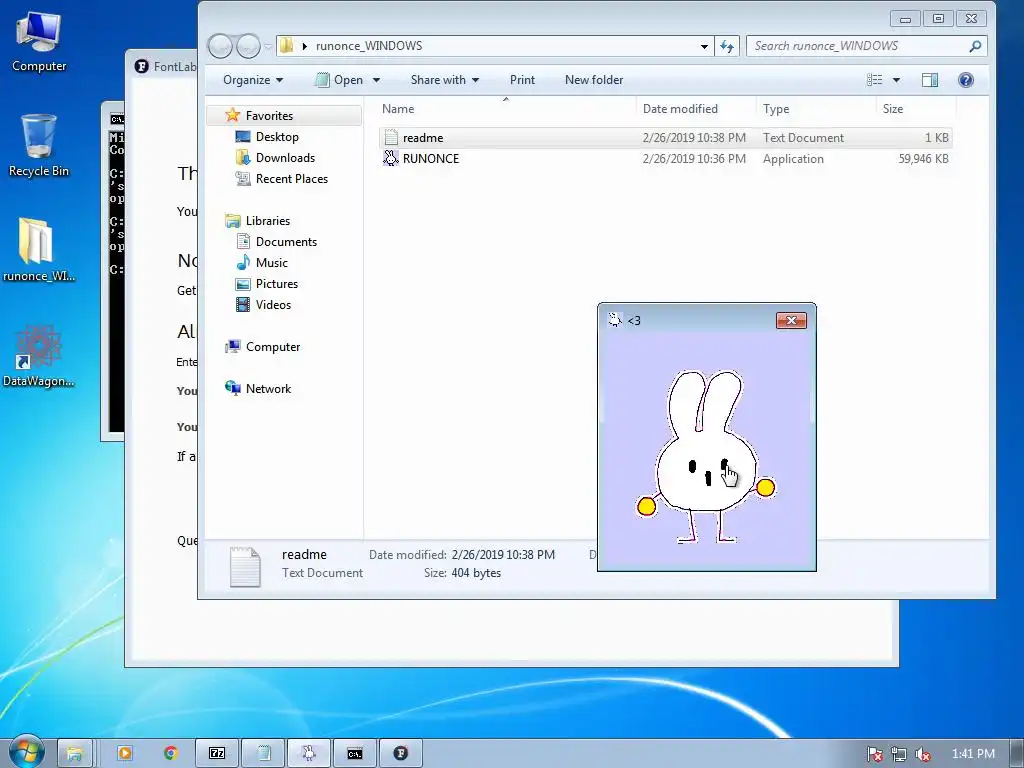Click the Explorer forward navigation arrow
Screen dimensions: 1024x768
click(248, 46)
